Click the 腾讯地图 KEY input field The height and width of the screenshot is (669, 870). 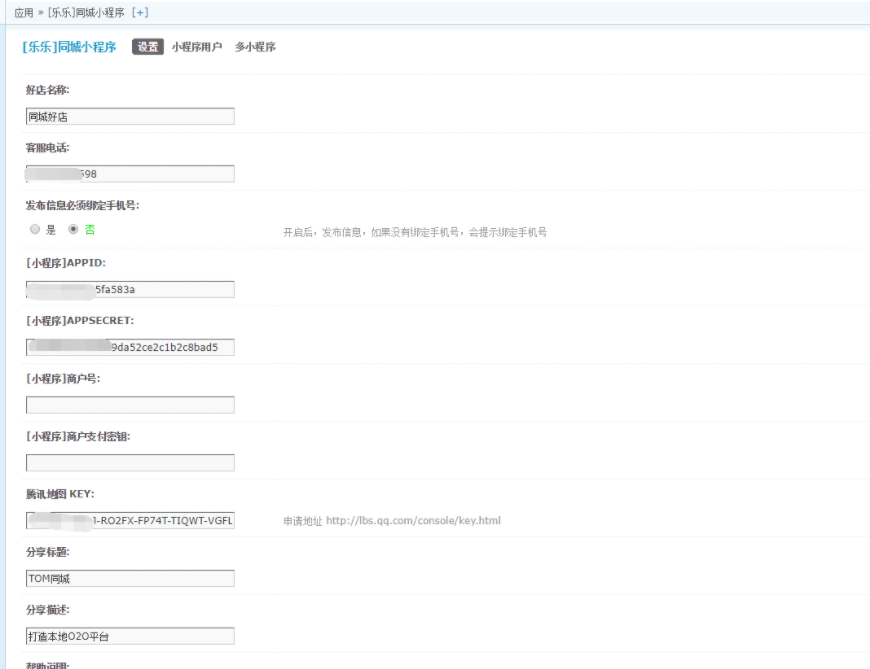[130, 520]
